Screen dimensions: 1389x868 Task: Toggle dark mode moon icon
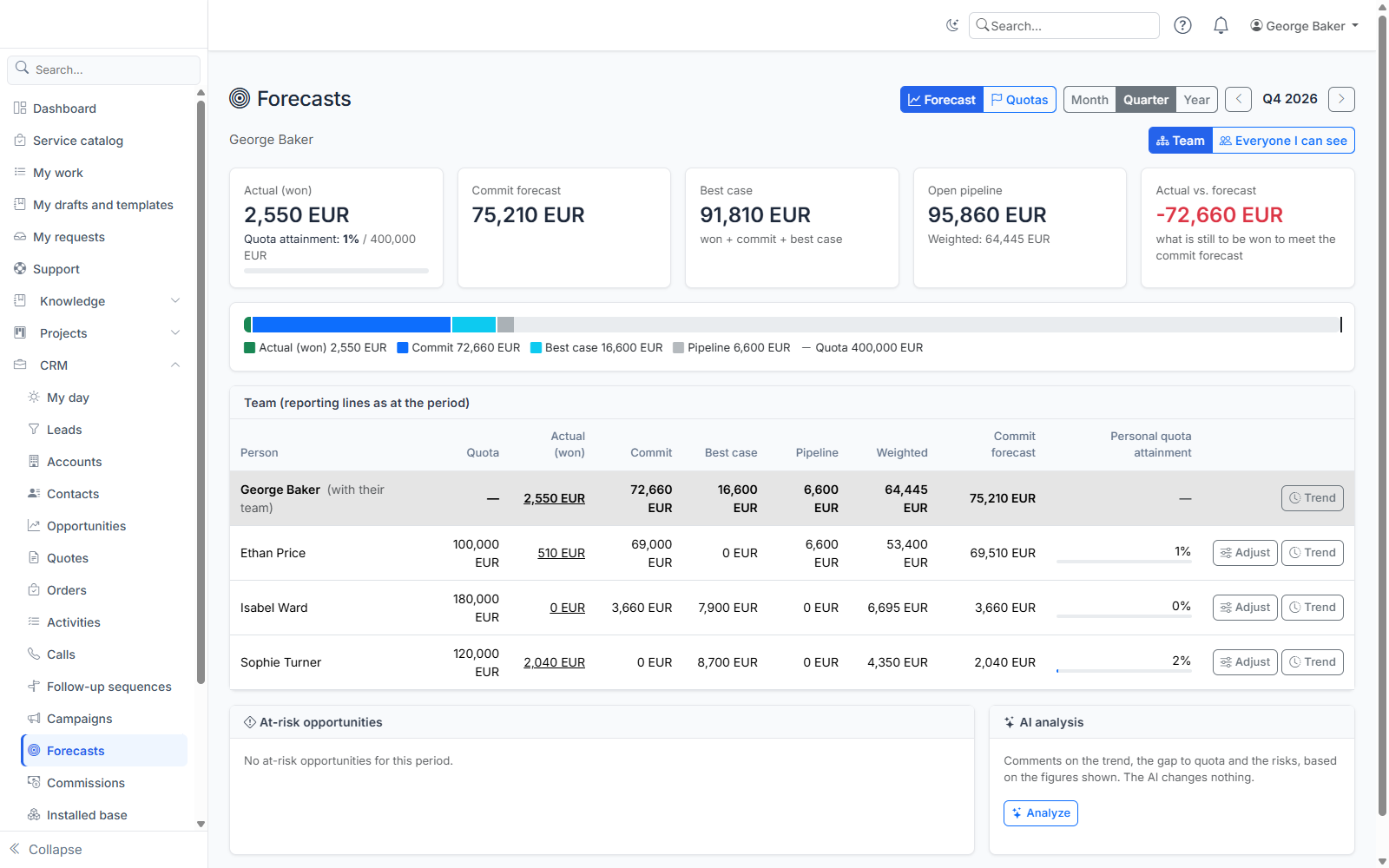(952, 25)
